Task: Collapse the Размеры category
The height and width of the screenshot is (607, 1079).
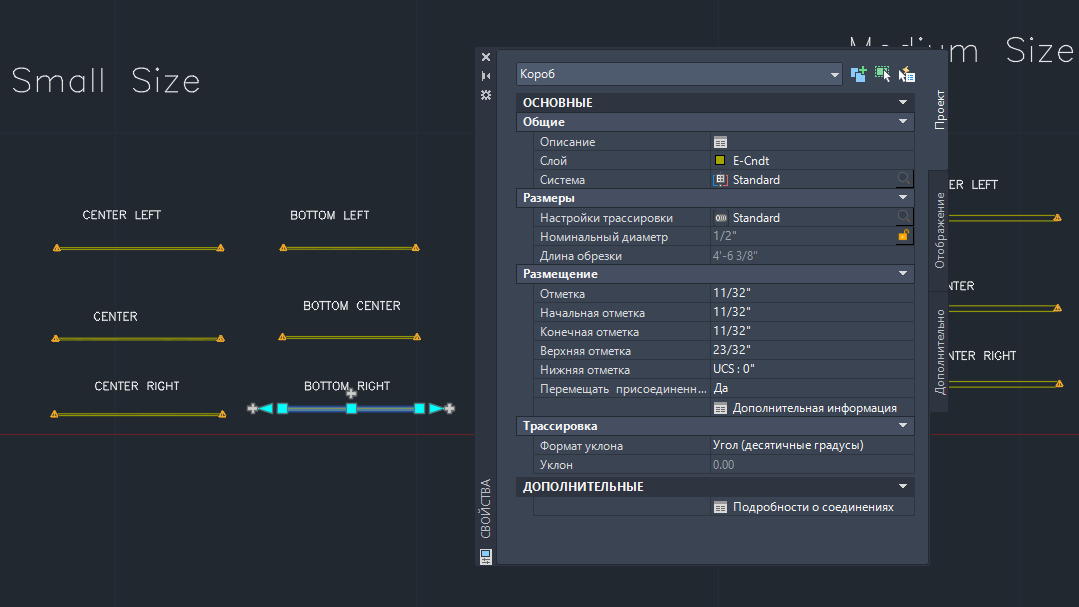Action: [903, 198]
